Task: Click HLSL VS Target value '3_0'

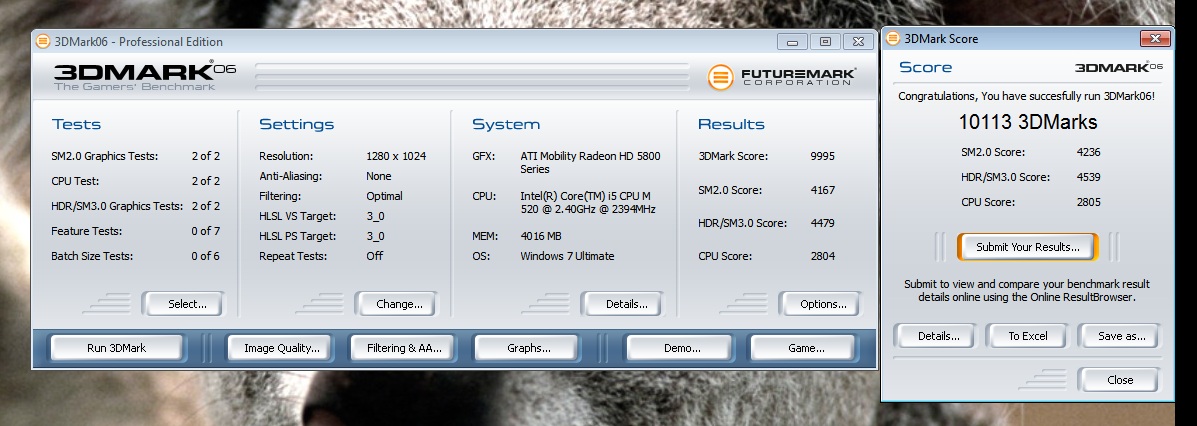Action: point(376,217)
